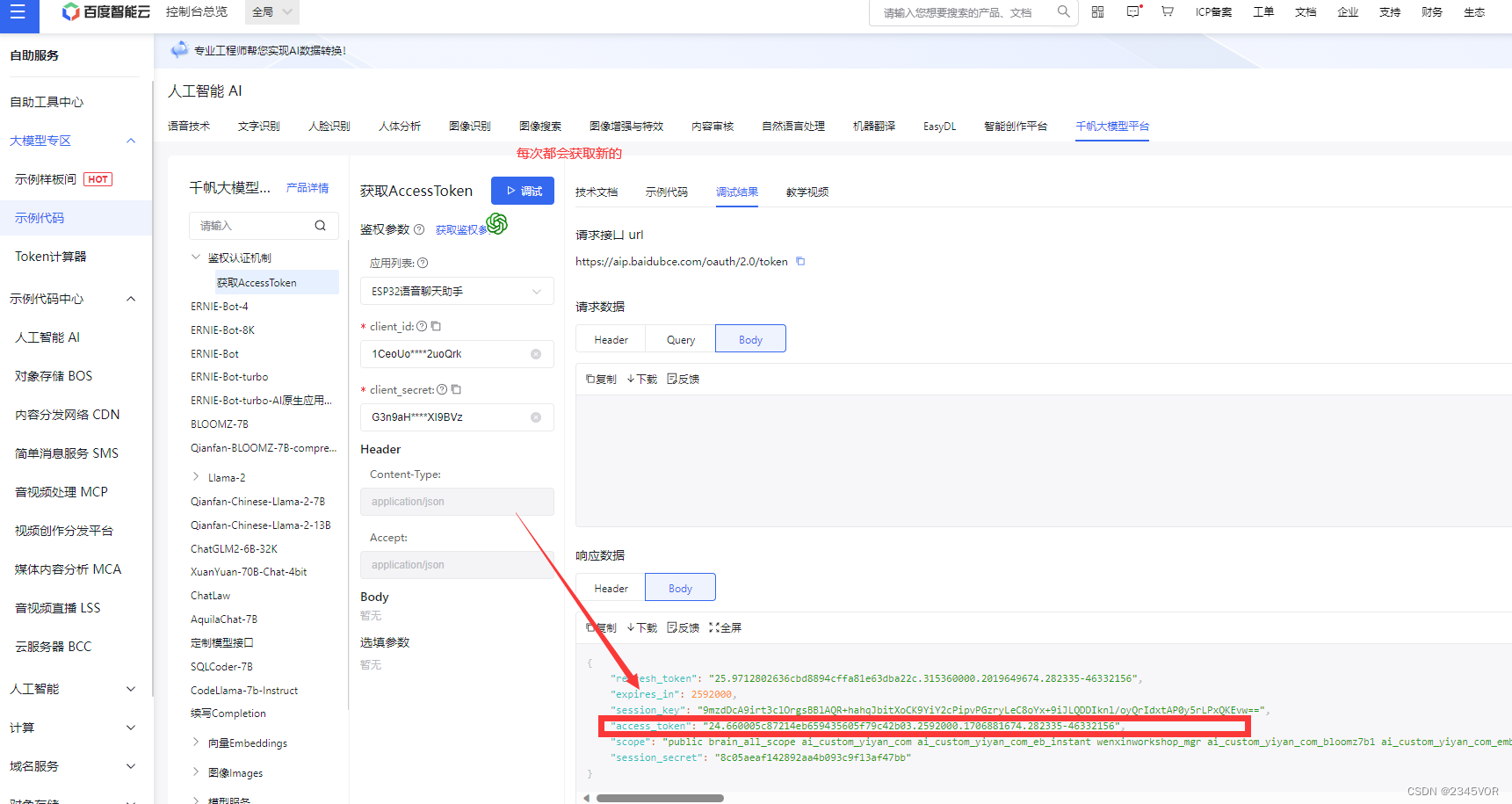The width and height of the screenshot is (1512, 804).
Task: Open 对象存储 BOS in the sidebar
Action: [x=54, y=376]
